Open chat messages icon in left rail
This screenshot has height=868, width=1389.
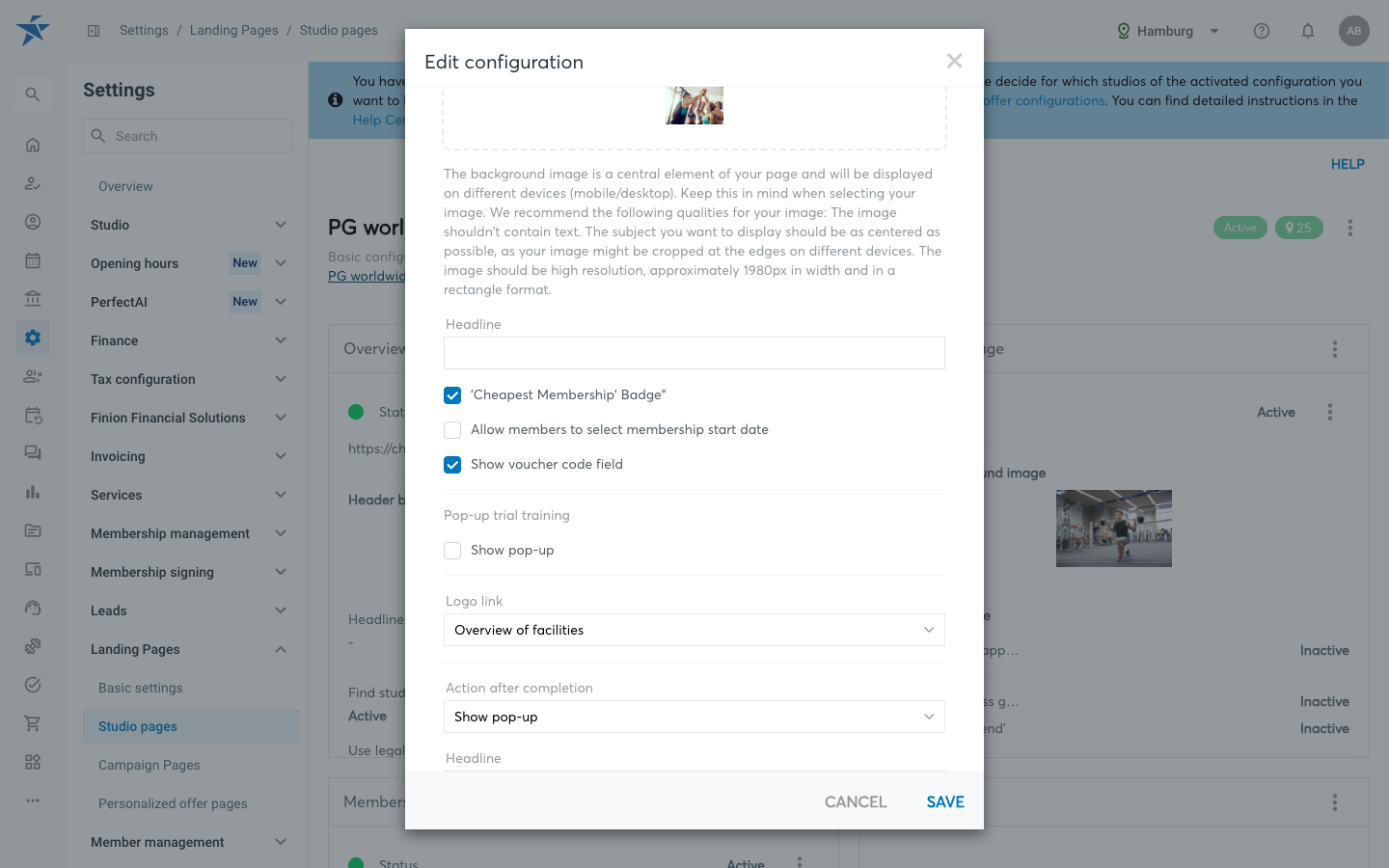point(33,453)
